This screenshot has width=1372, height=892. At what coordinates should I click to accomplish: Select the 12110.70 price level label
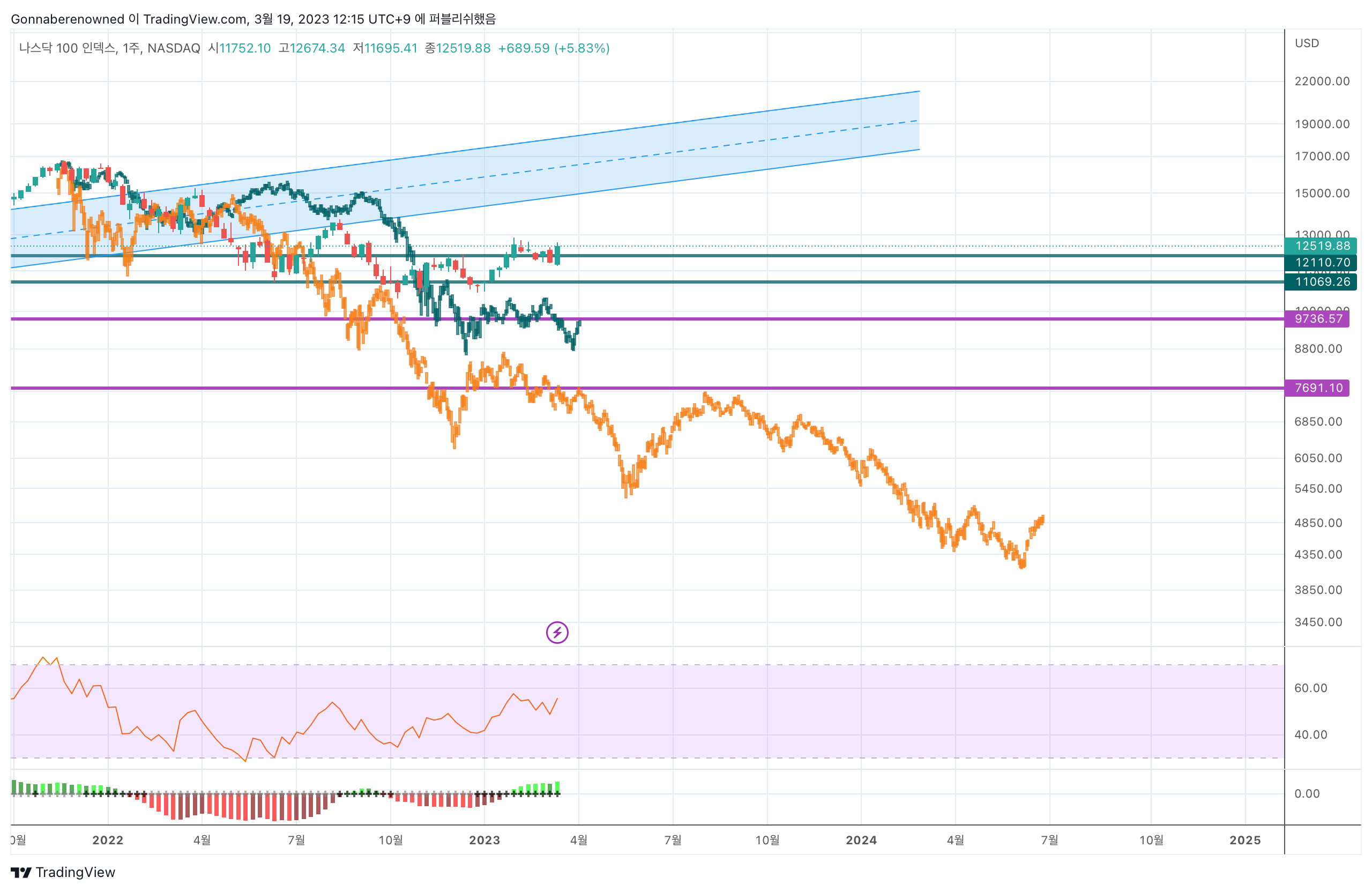pyautogui.click(x=1321, y=262)
